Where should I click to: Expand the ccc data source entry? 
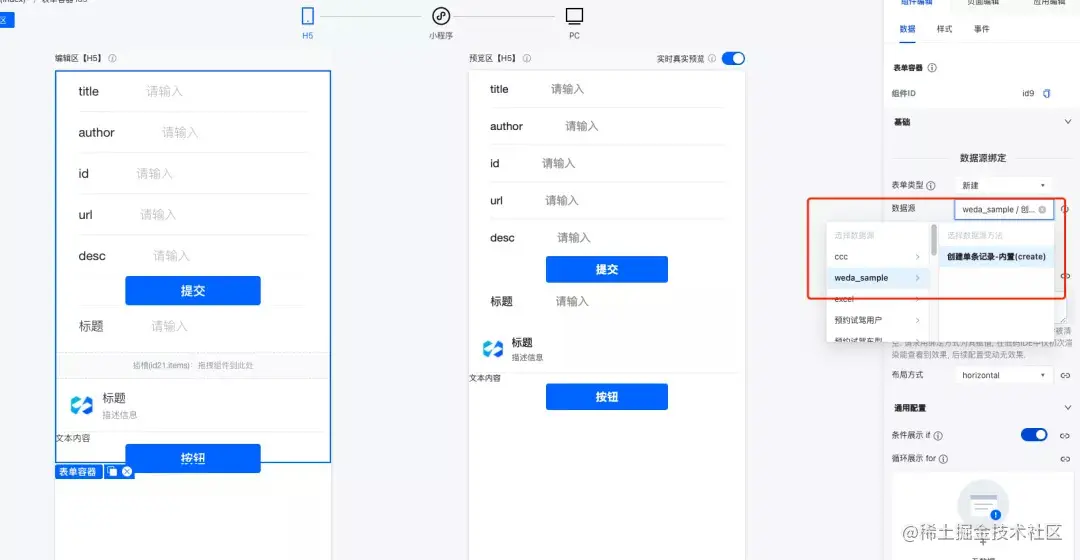click(x=878, y=256)
